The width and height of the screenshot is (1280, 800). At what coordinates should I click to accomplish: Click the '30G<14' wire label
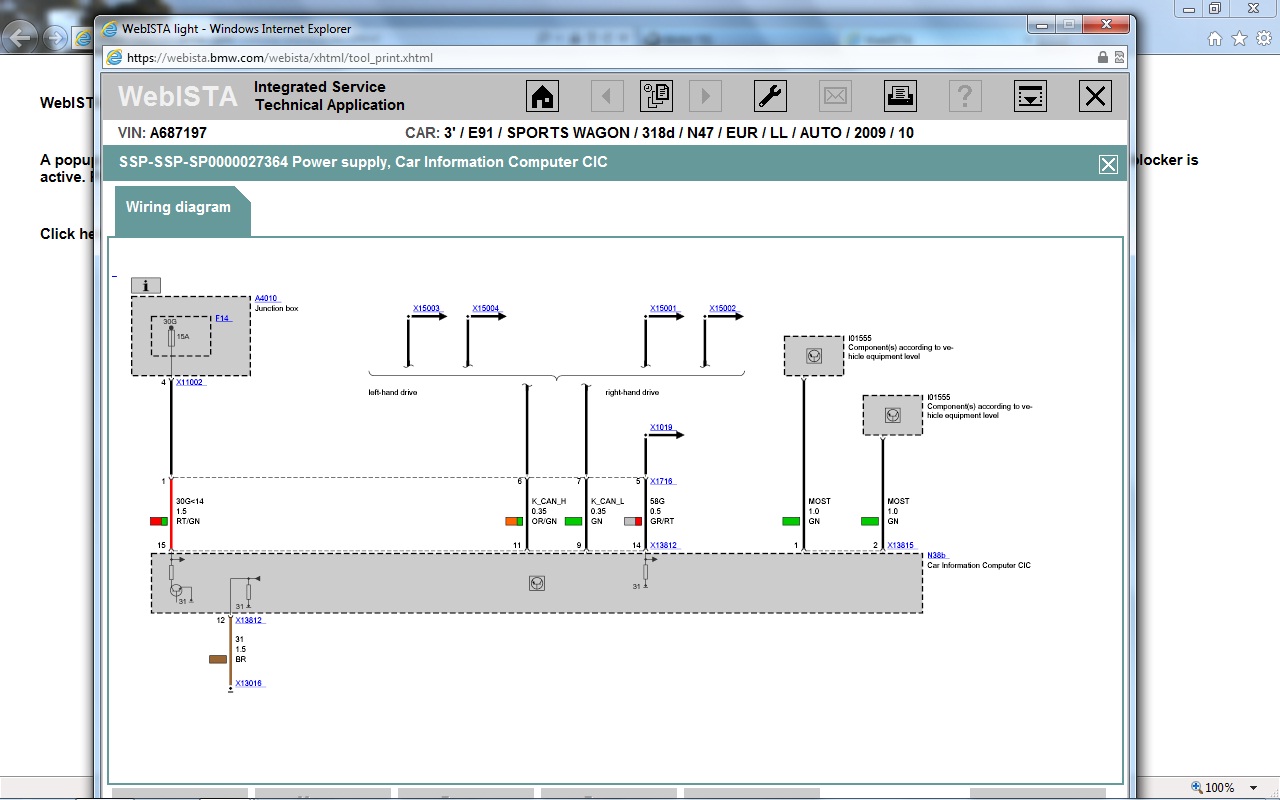[190, 501]
